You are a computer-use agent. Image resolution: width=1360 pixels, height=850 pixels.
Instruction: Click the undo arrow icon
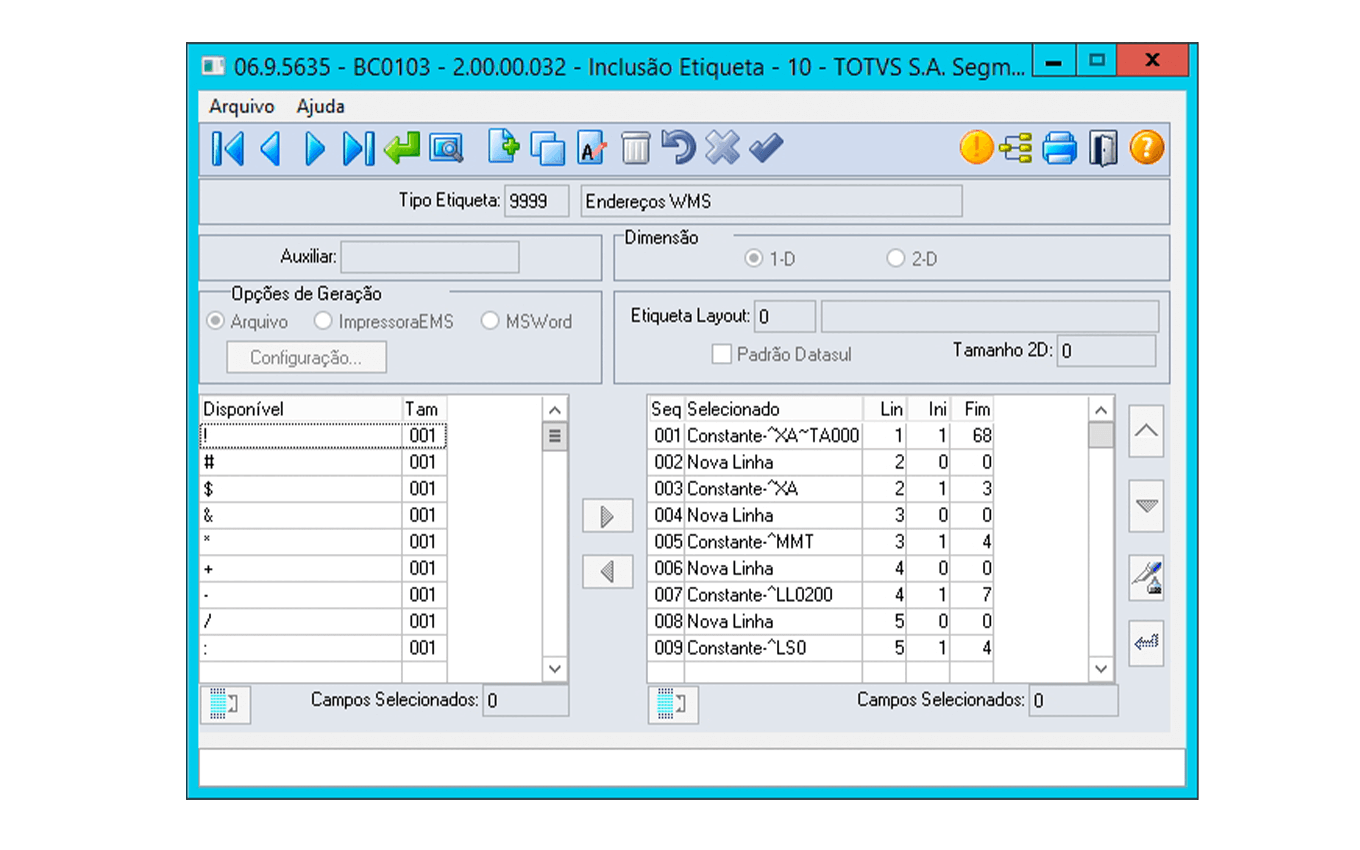678,148
